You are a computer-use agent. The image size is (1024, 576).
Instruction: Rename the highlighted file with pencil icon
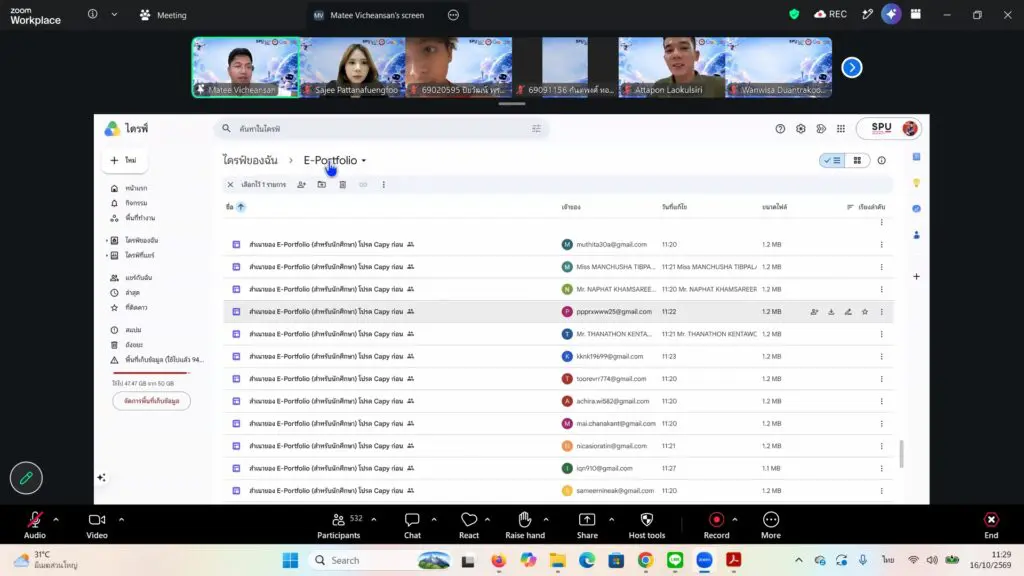tap(848, 312)
